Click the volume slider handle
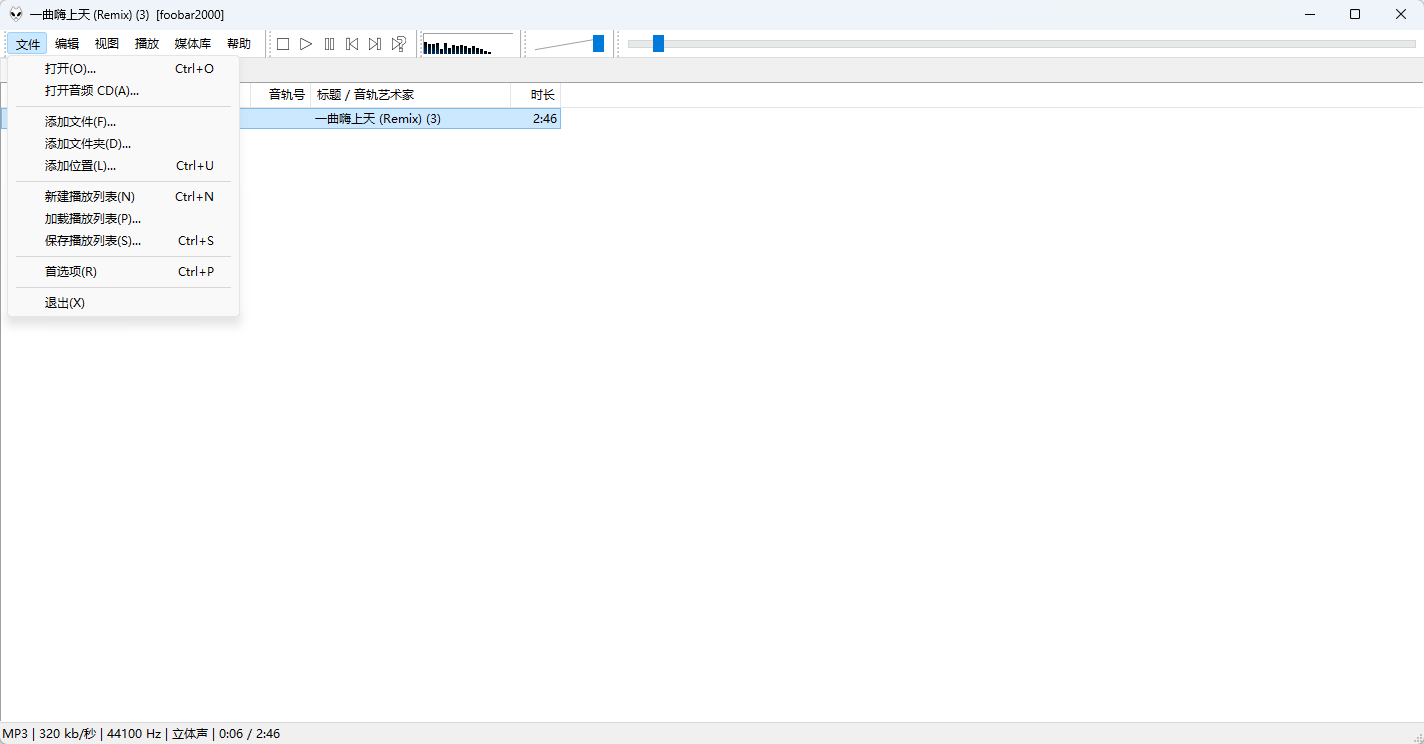 pyautogui.click(x=598, y=43)
